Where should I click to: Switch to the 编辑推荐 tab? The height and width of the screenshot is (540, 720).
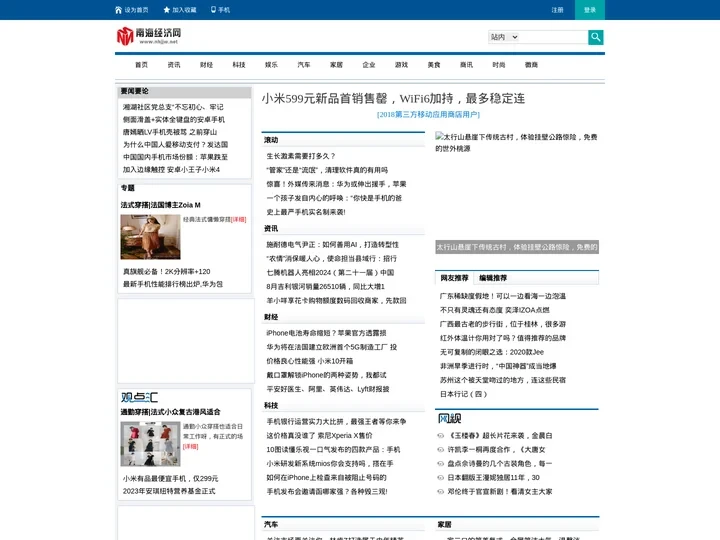(493, 278)
